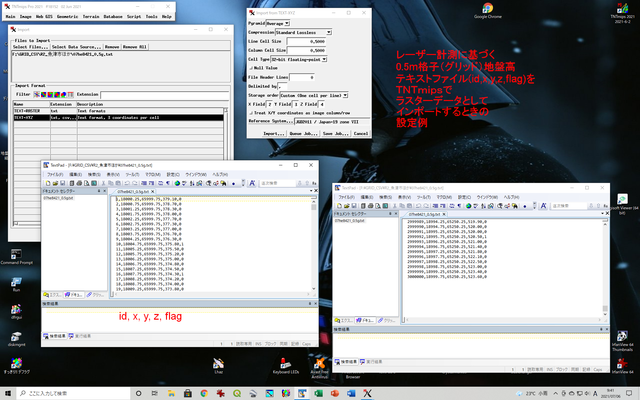Open the Geometric menu in TNTmips
Viewport: 640px width, 400px height.
(x=66, y=18)
